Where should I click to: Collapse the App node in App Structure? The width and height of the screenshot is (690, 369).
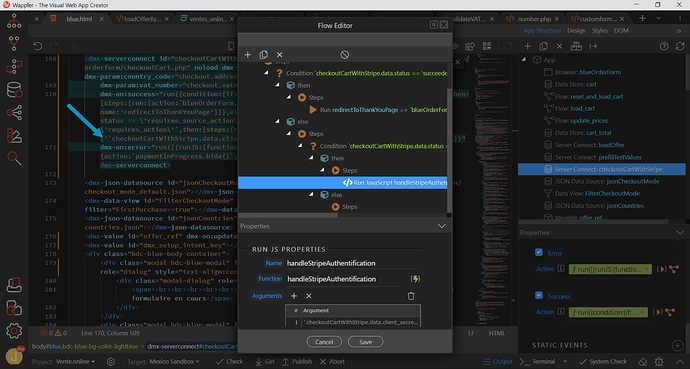point(524,60)
